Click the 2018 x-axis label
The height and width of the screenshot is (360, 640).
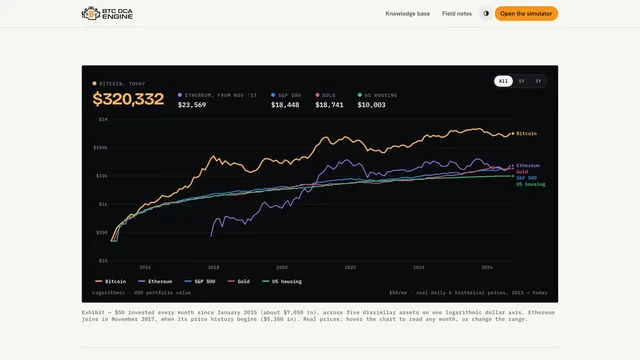[213, 267]
